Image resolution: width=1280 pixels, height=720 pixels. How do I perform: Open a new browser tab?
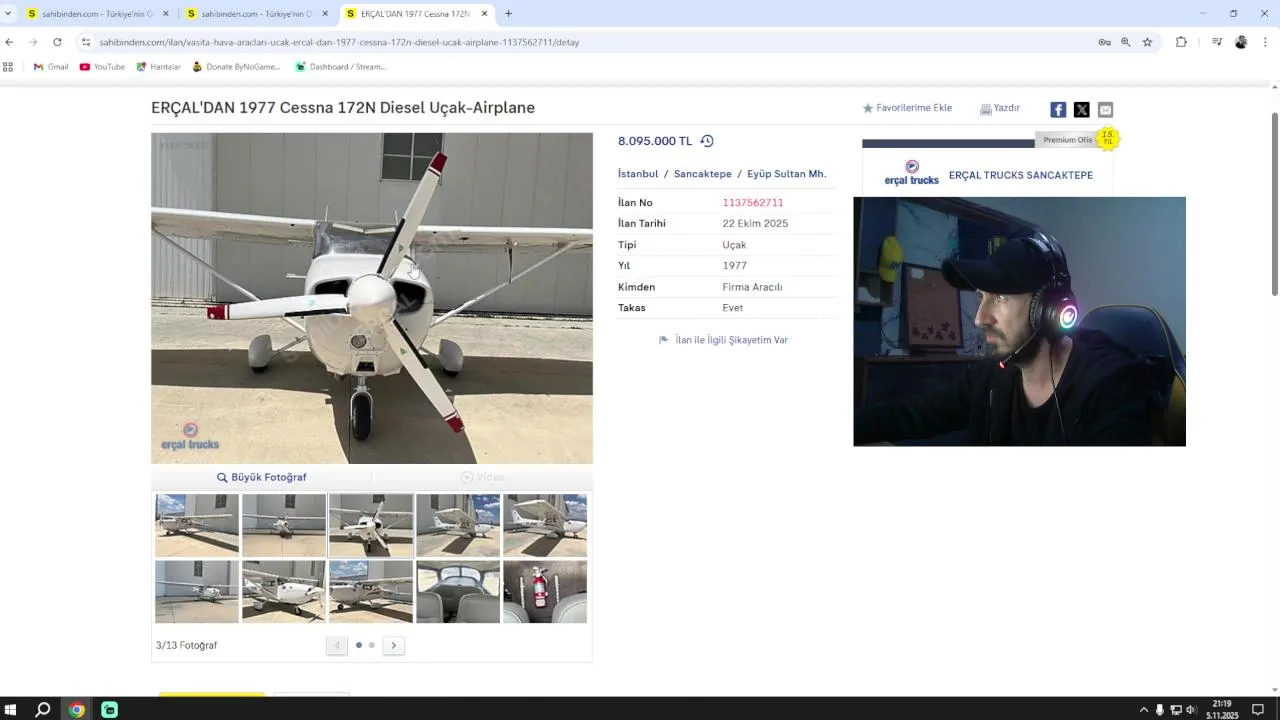coord(508,14)
